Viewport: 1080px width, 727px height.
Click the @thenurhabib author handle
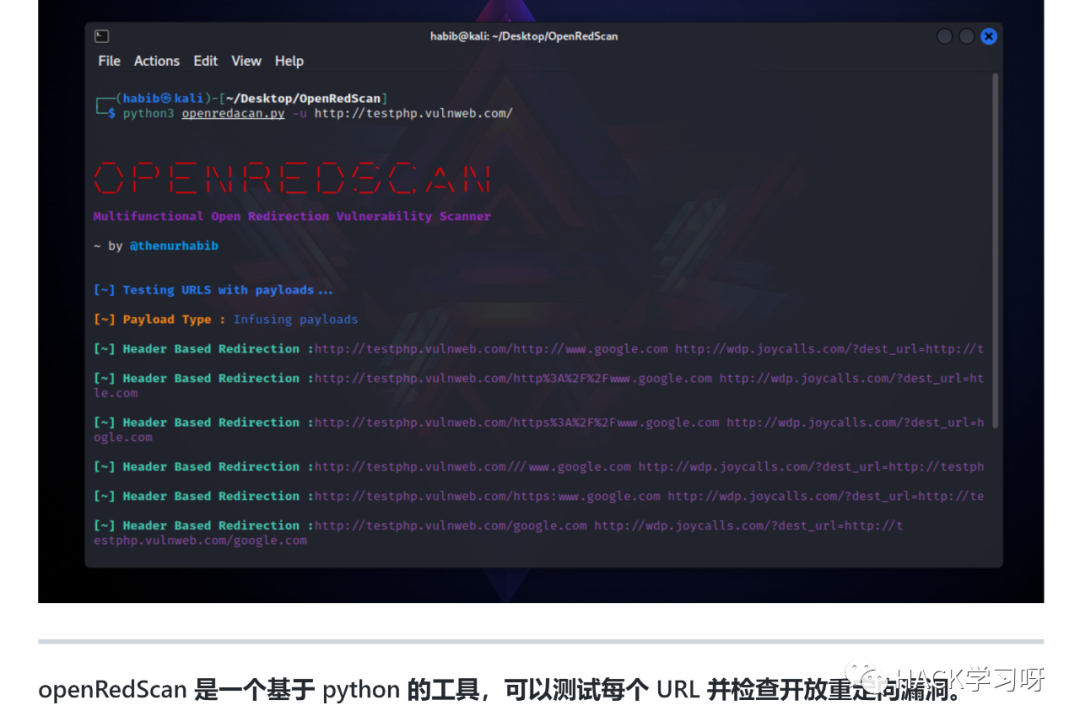(x=174, y=246)
